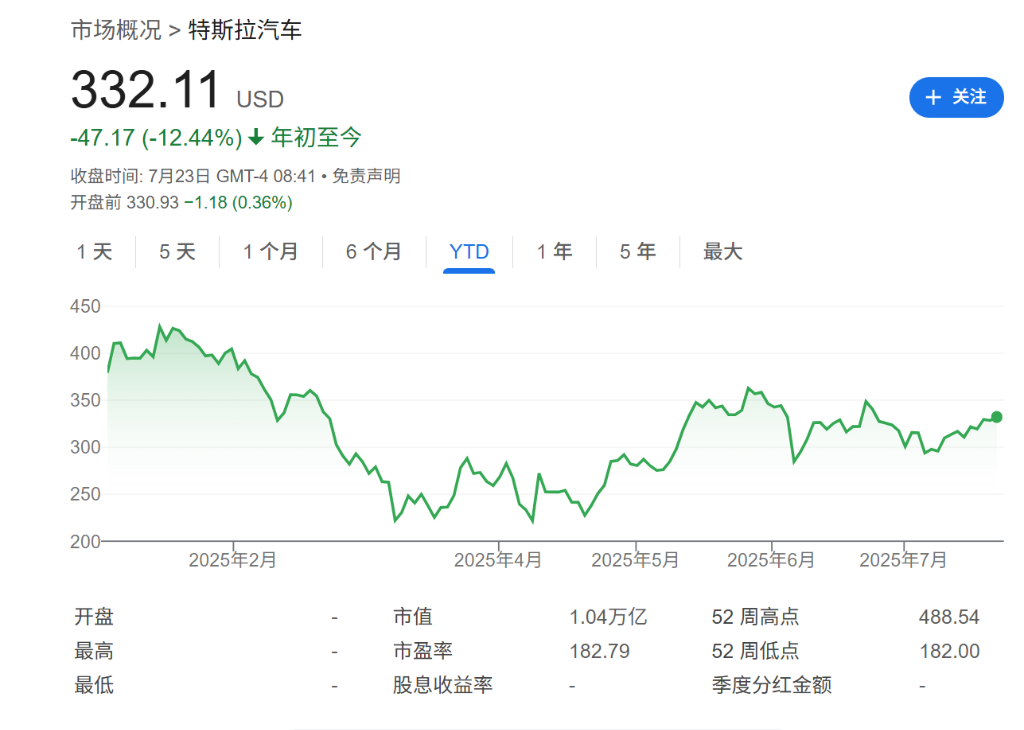Click the 2025年4月 axis label

coord(498,560)
